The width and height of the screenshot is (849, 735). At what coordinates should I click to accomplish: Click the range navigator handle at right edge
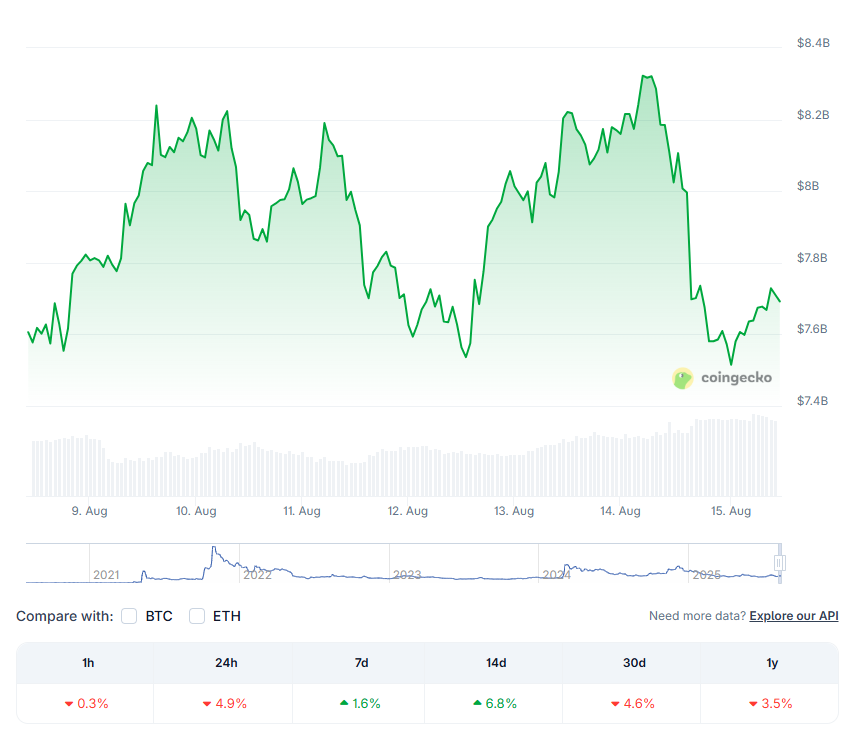(x=780, y=563)
